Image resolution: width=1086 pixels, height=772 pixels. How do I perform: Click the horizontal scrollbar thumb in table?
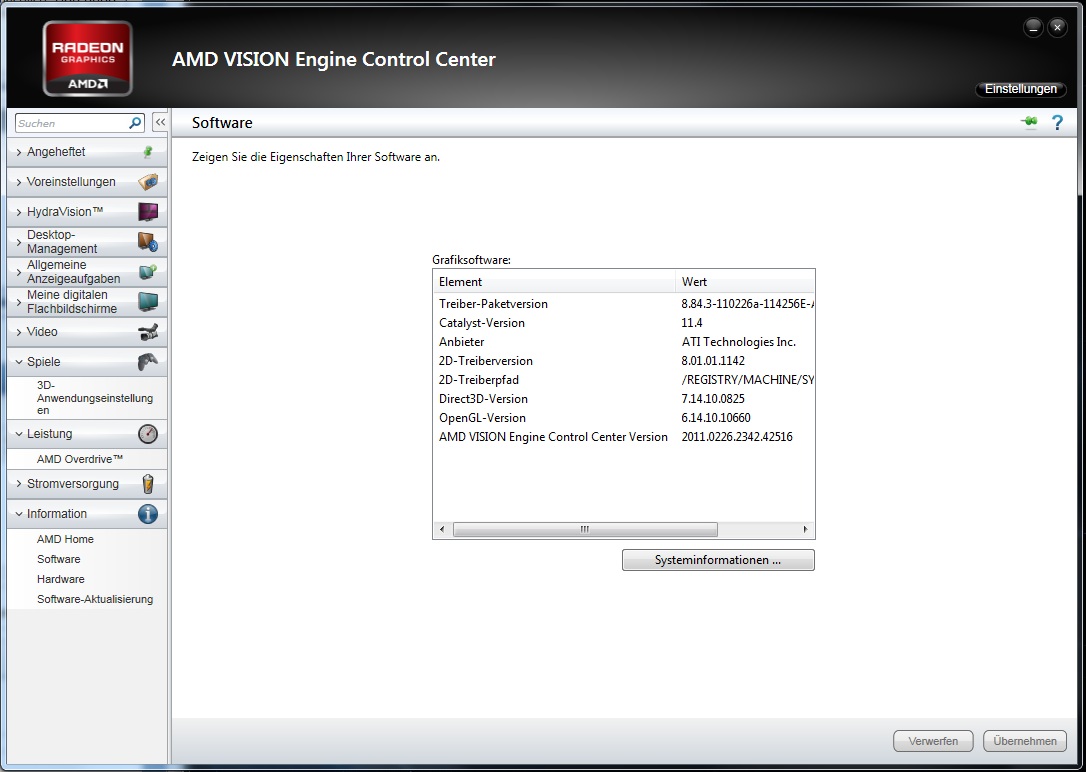[585, 530]
